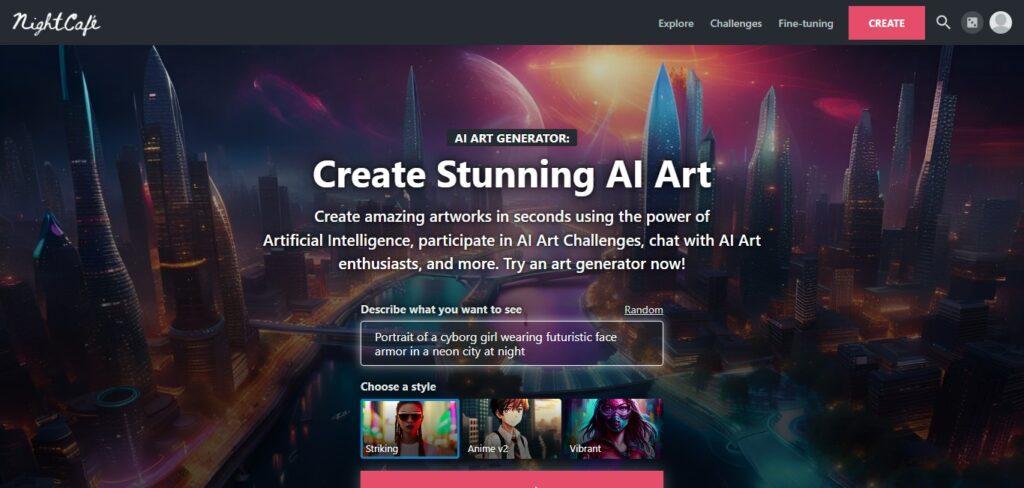The image size is (1024, 488).
Task: Click the Random prompt link
Action: coord(643,310)
